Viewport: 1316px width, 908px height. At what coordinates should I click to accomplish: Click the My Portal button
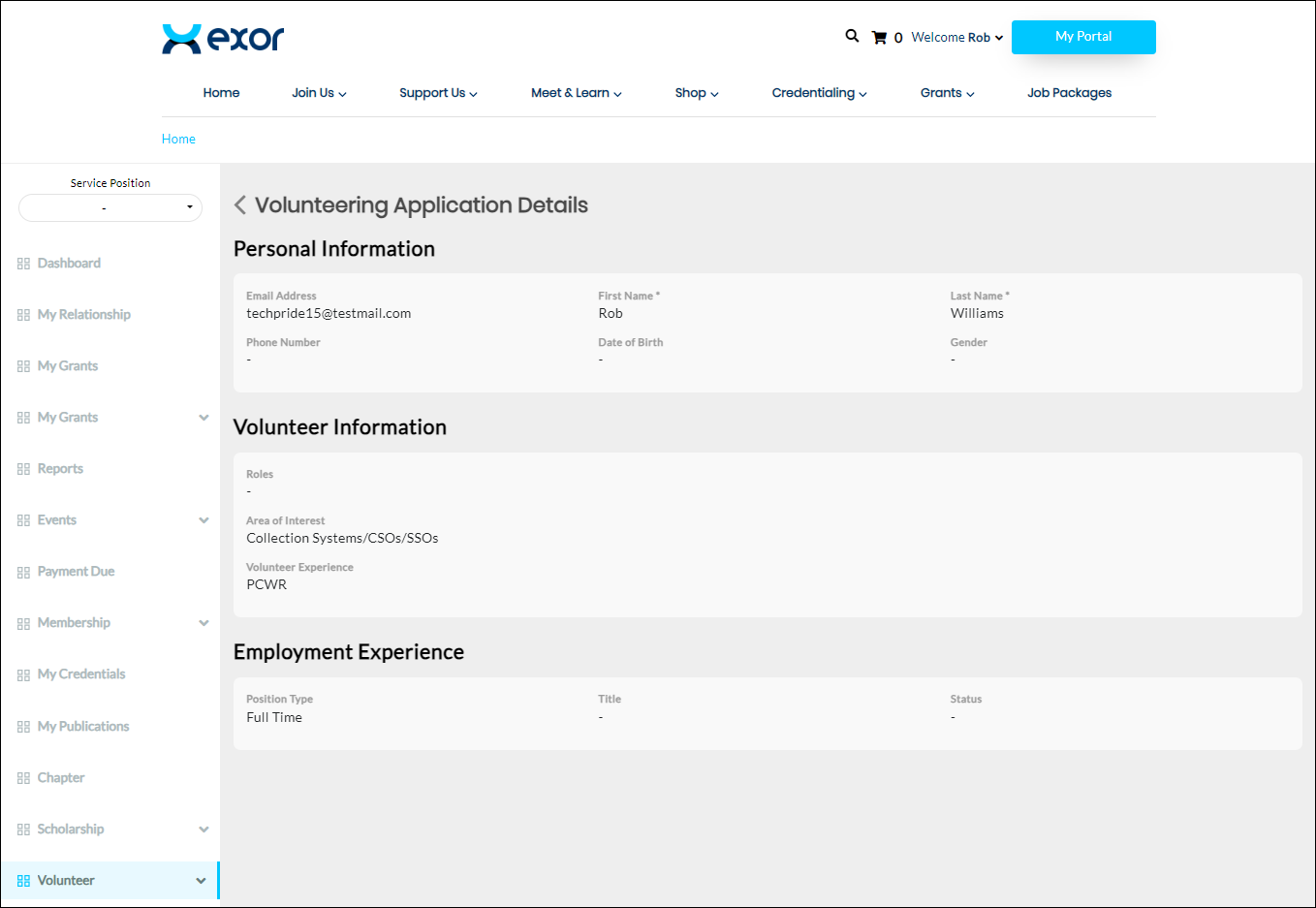click(1082, 37)
